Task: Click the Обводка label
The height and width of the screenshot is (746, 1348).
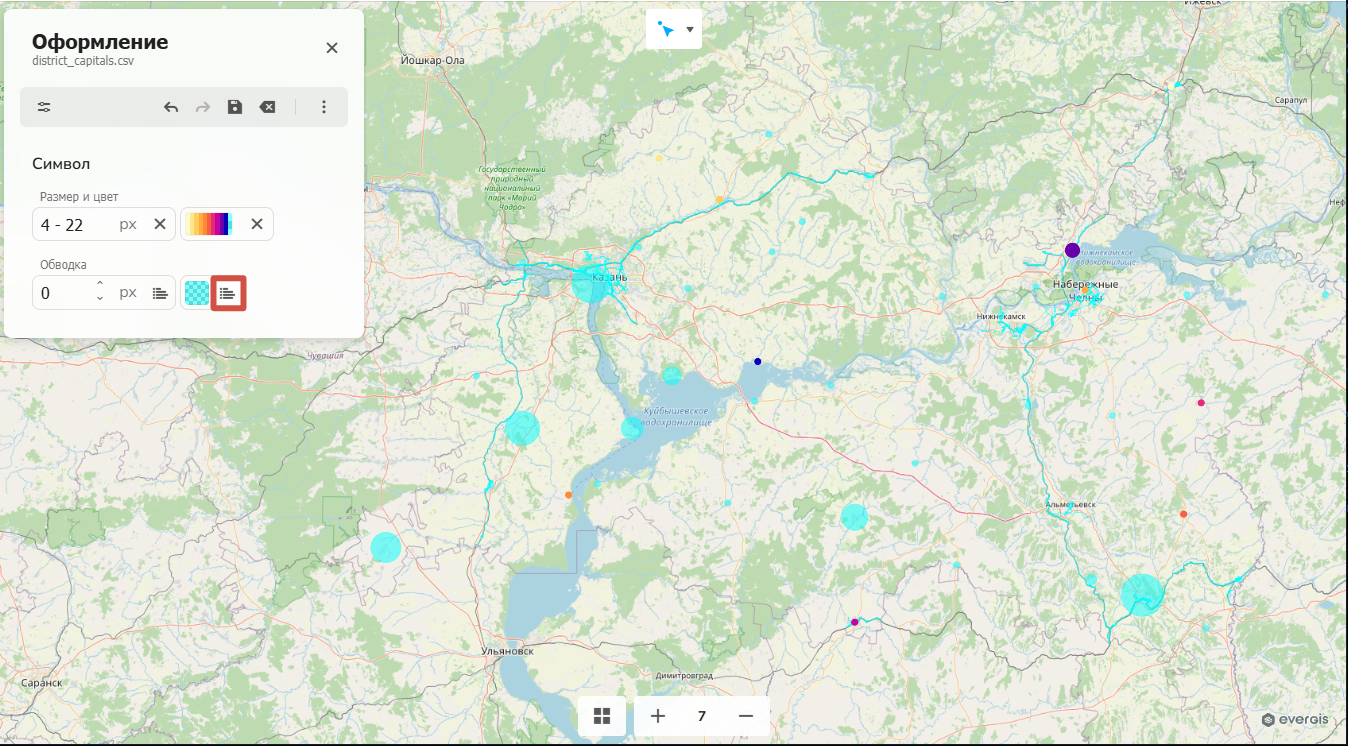Action: pyautogui.click(x=63, y=265)
